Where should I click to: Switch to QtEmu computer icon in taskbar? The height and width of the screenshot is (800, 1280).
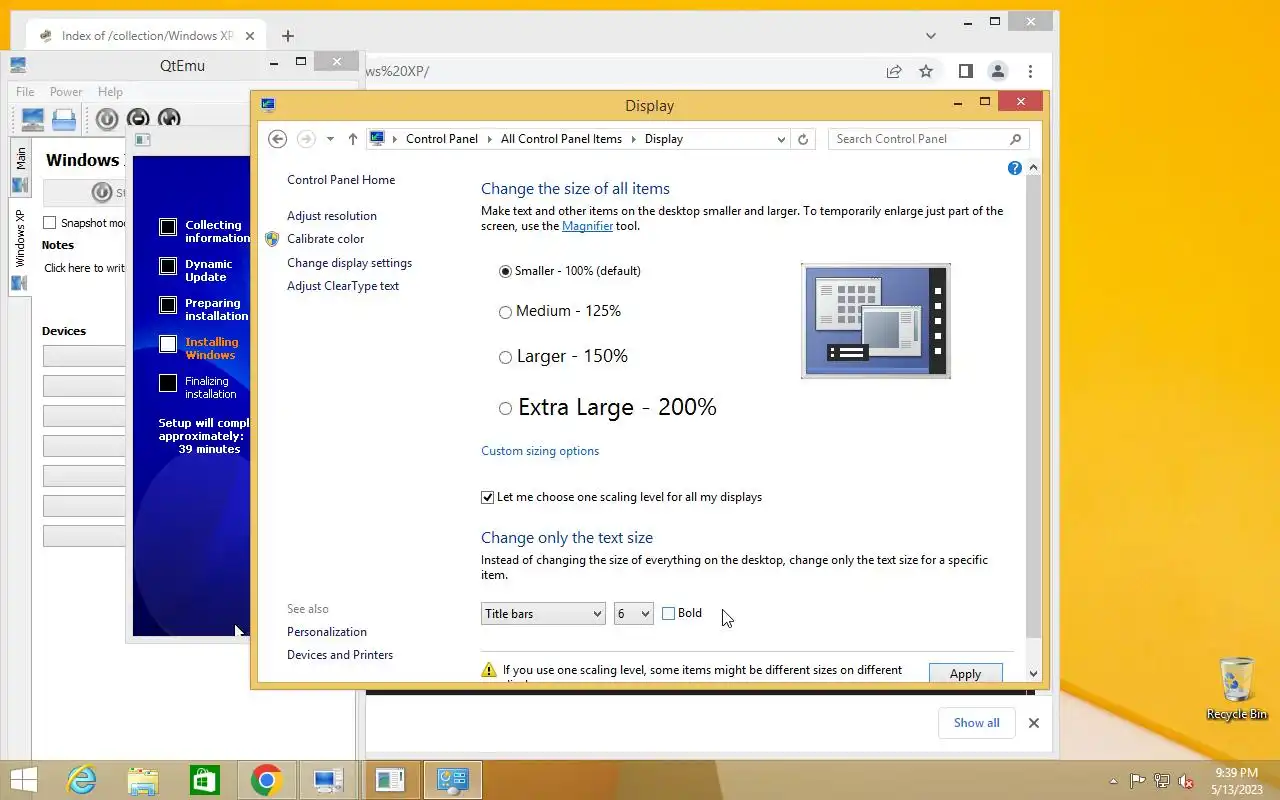pyautogui.click(x=328, y=780)
